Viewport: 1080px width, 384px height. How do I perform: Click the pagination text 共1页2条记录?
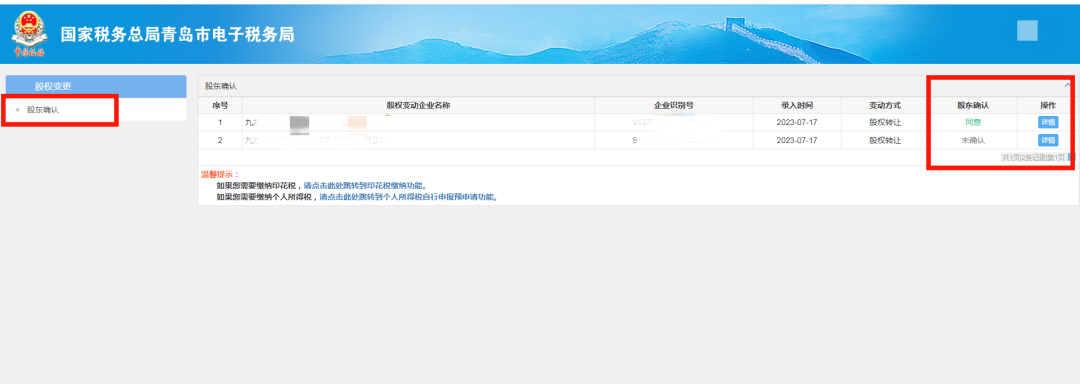click(x=1033, y=158)
